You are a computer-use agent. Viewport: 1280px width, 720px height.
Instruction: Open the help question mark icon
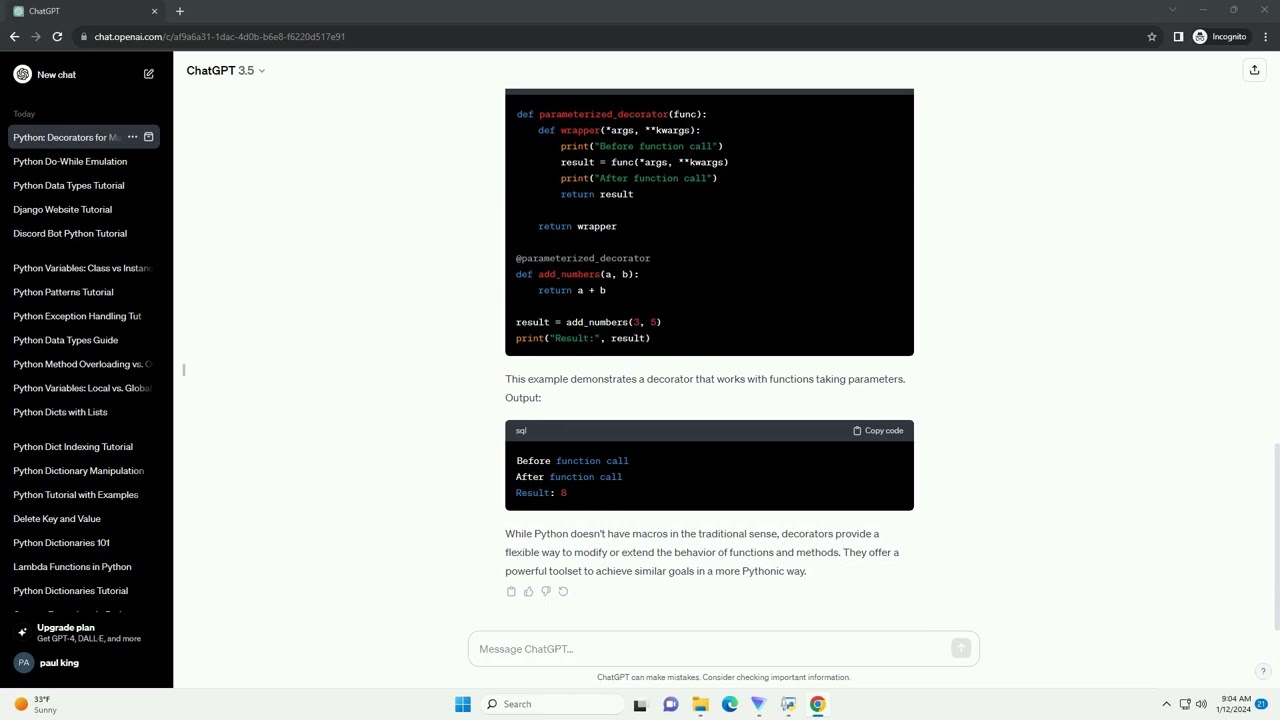pyautogui.click(x=1263, y=671)
